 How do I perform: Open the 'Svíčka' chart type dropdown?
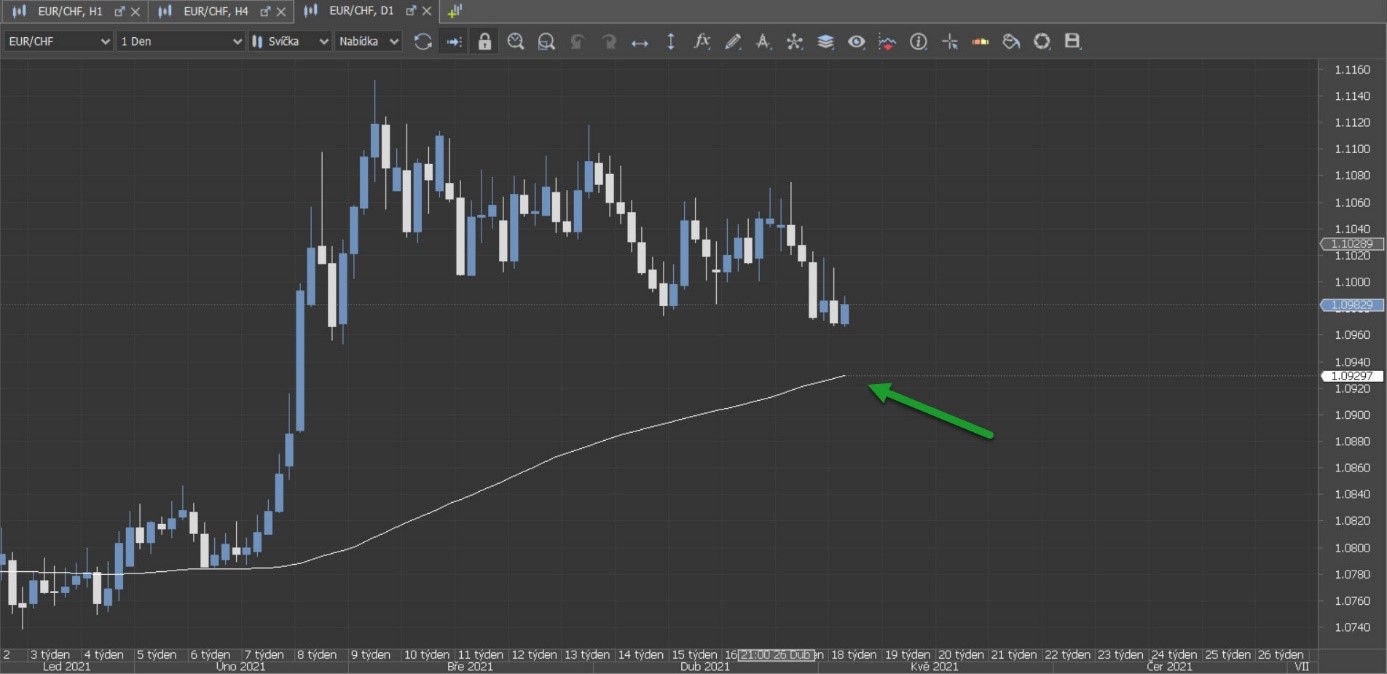[x=290, y=41]
